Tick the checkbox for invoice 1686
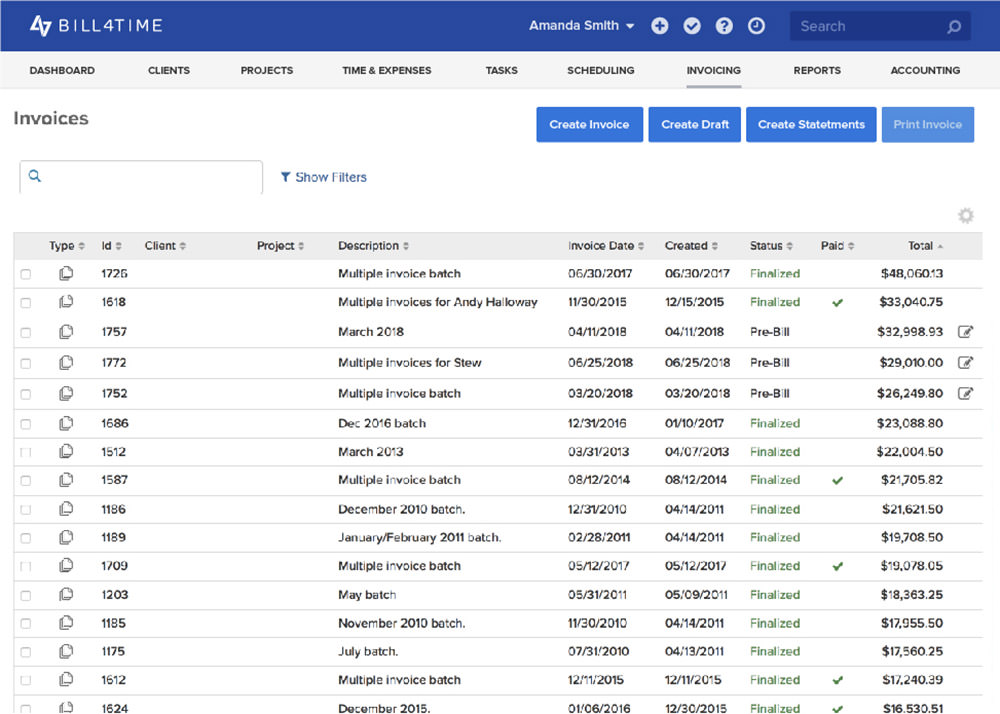Image resolution: width=1000 pixels, height=714 pixels. 26,424
